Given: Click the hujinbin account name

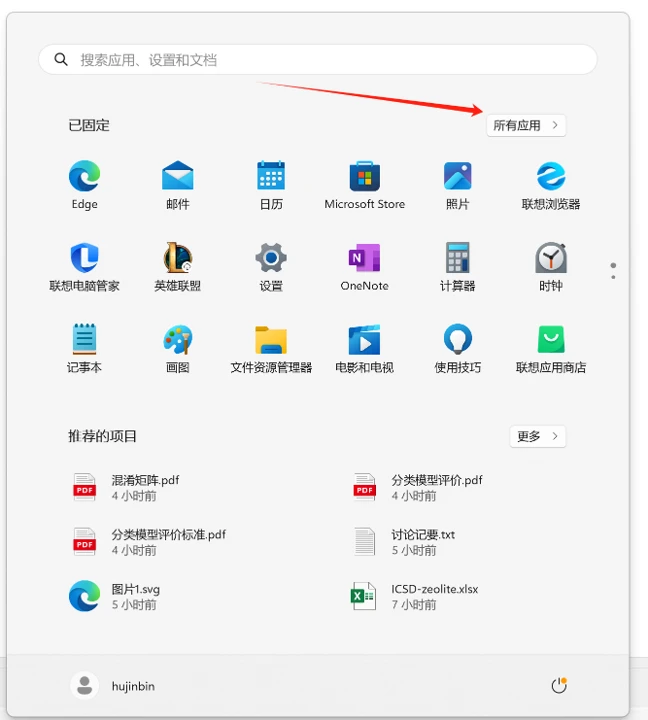Looking at the screenshot, I should pyautogui.click(x=133, y=686).
